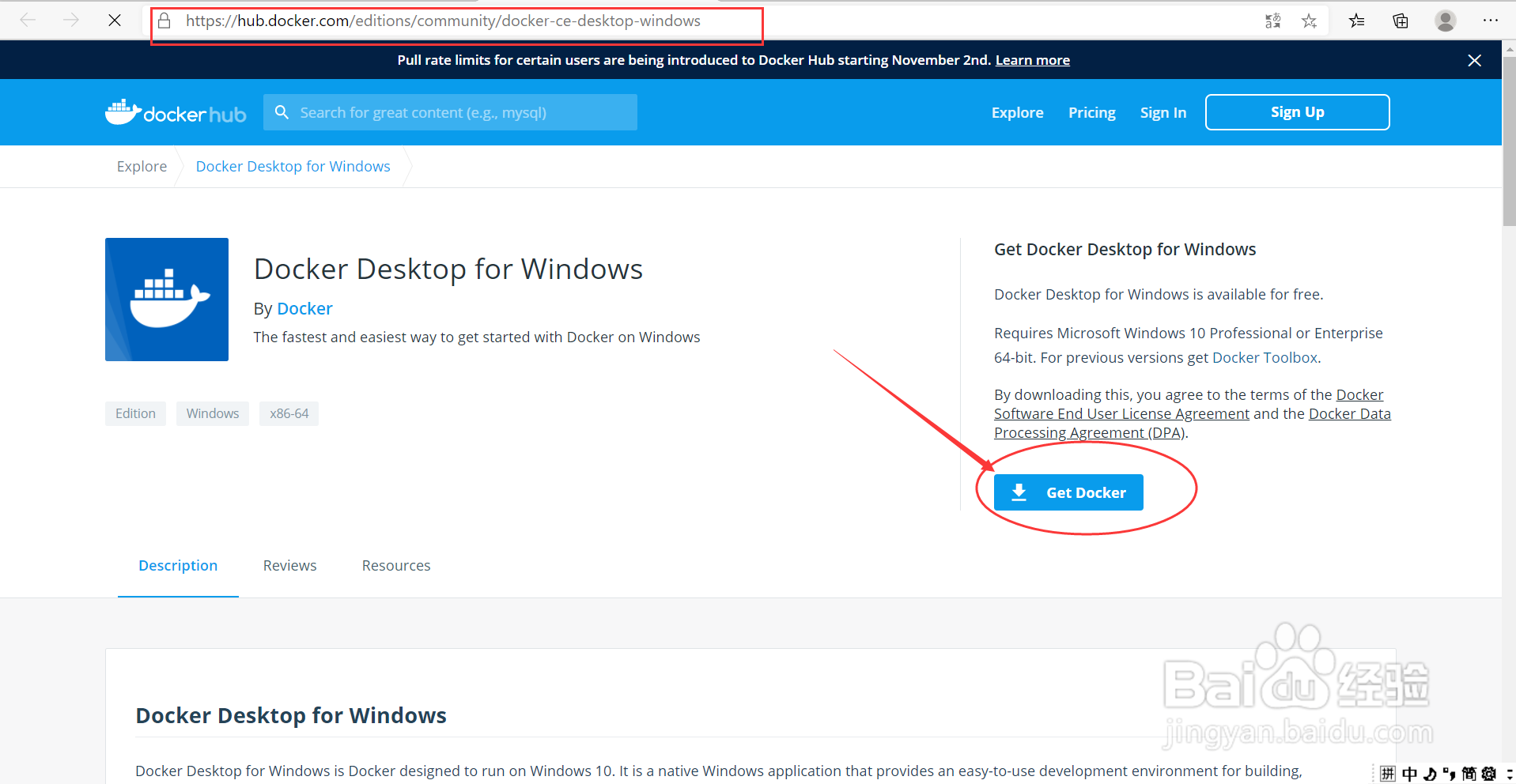Click the Edition tag
This screenshot has width=1516, height=784.
pyautogui.click(x=135, y=413)
